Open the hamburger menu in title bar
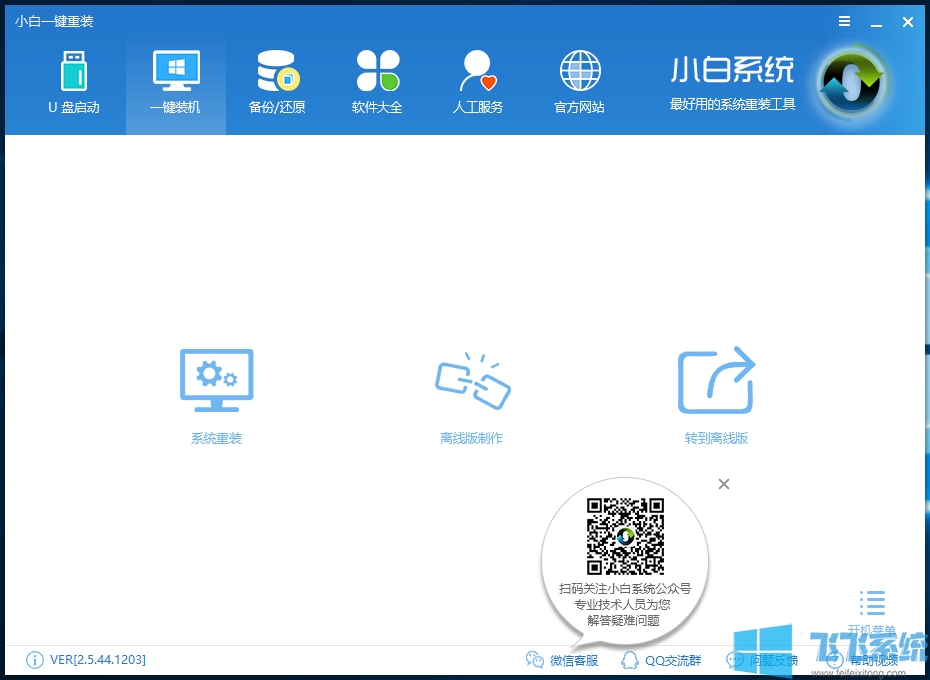Image resolution: width=930 pixels, height=680 pixels. pos(843,21)
